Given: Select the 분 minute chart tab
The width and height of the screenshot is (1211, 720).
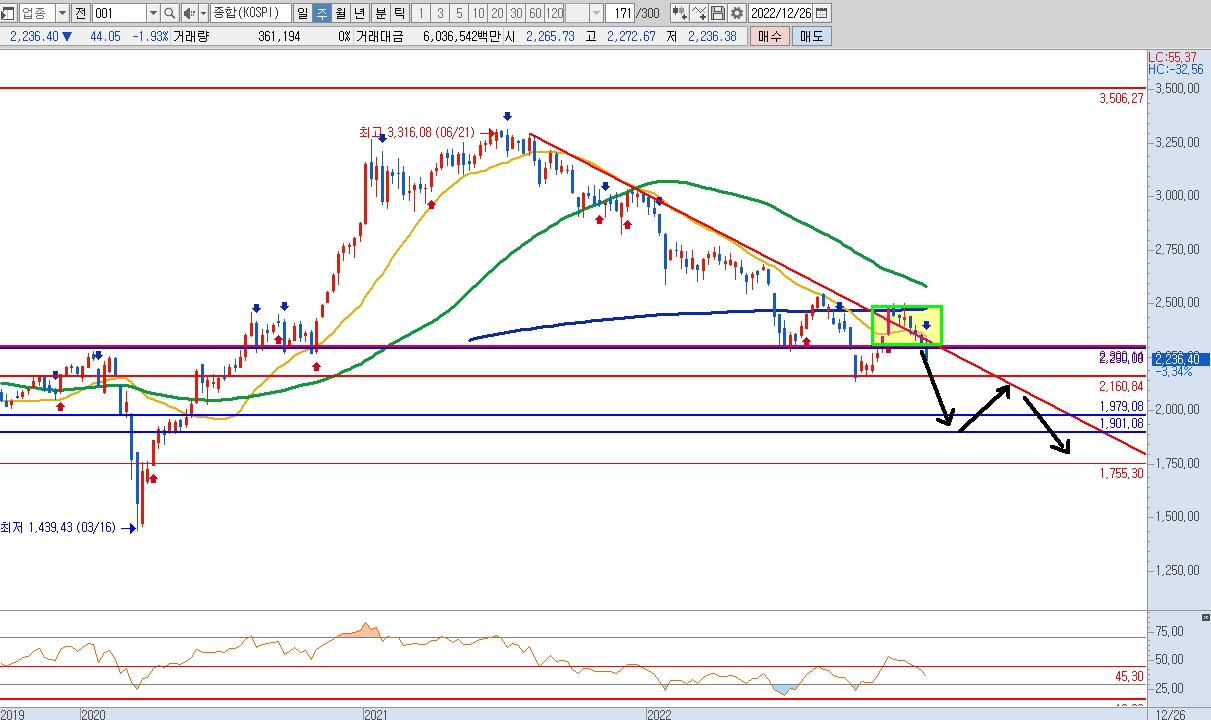Looking at the screenshot, I should point(380,13).
